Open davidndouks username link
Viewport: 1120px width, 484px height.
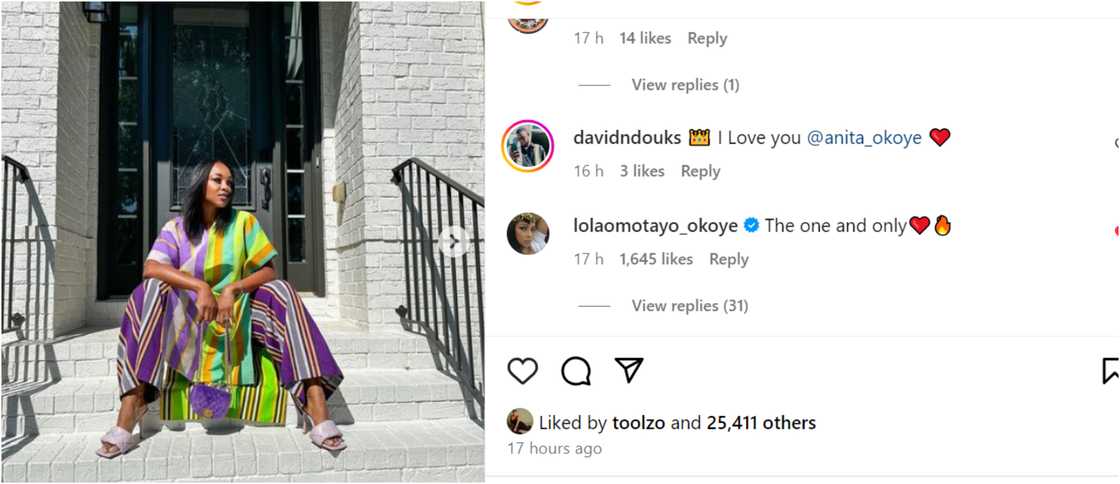click(627, 138)
